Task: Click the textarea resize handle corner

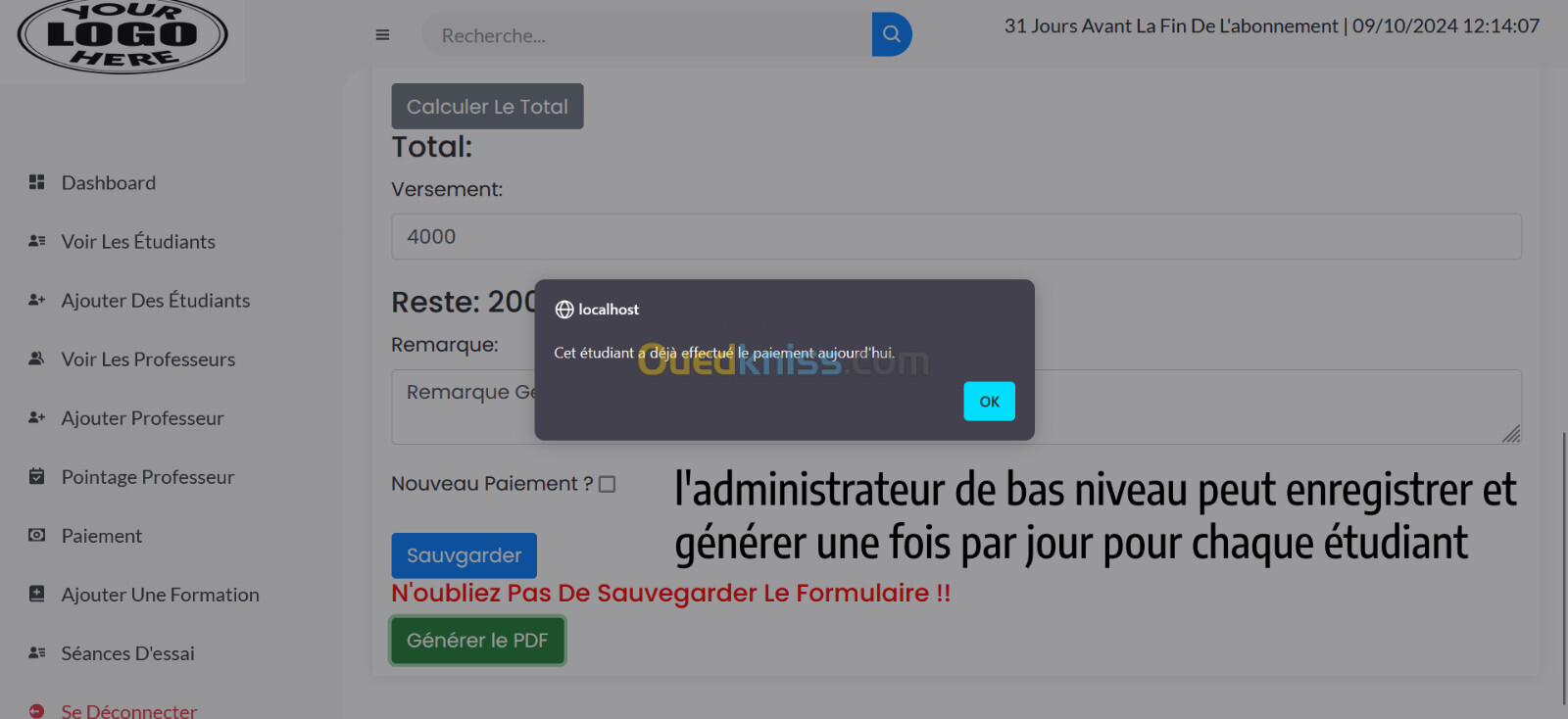Action: tap(1511, 434)
